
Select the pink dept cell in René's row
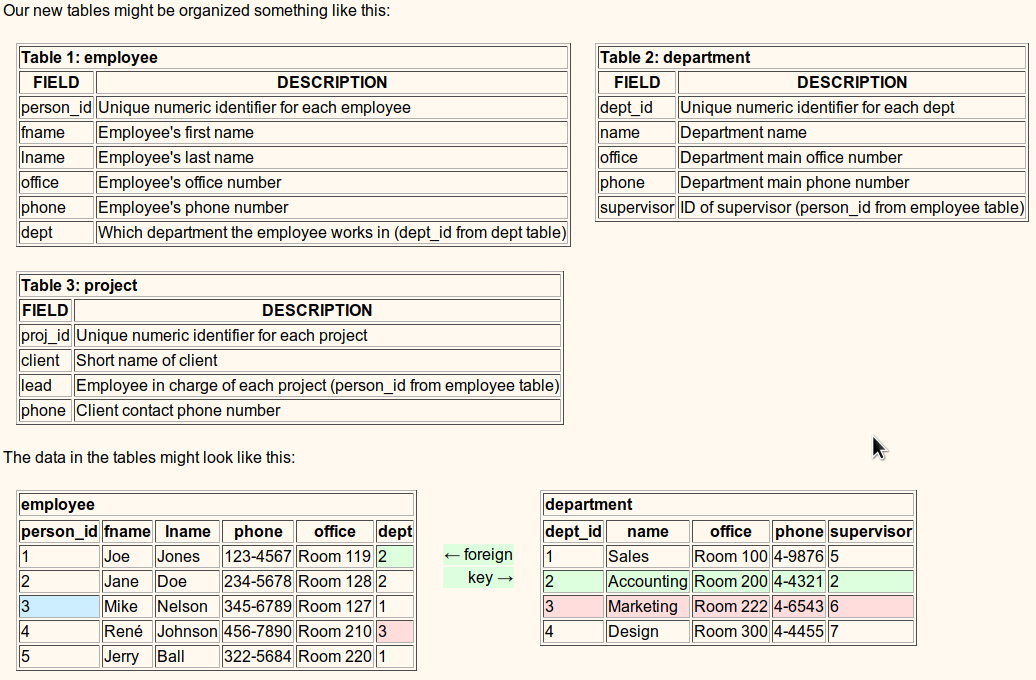[394, 632]
